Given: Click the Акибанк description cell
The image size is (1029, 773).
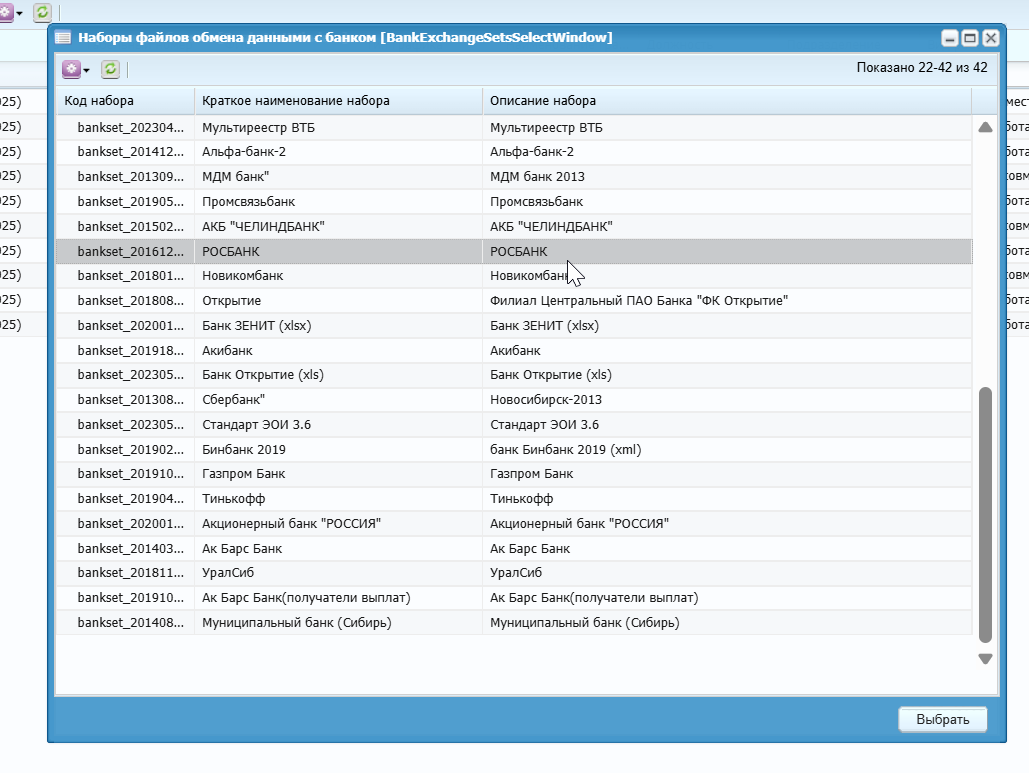Looking at the screenshot, I should tap(726, 351).
